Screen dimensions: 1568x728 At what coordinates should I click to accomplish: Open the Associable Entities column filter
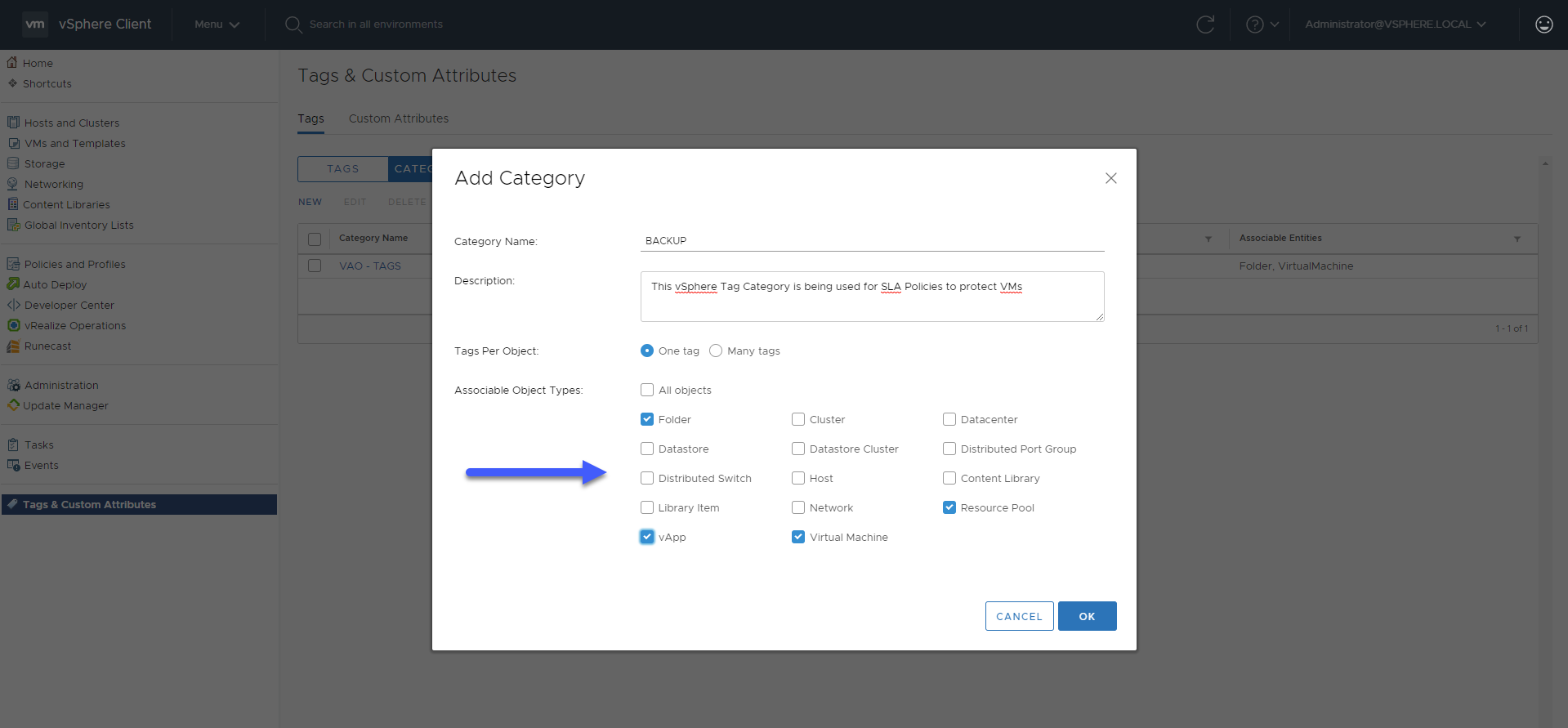1517,239
